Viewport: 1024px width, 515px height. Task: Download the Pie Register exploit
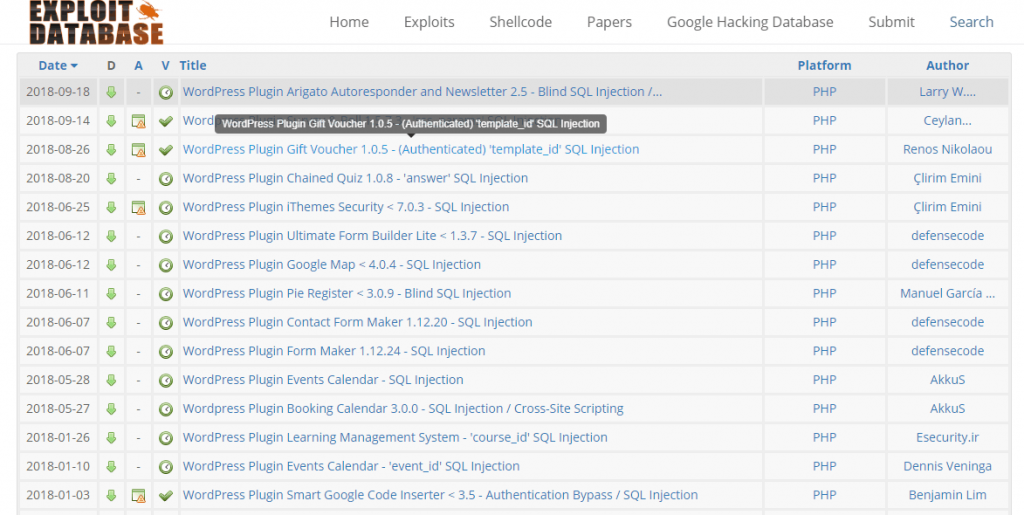coord(111,293)
